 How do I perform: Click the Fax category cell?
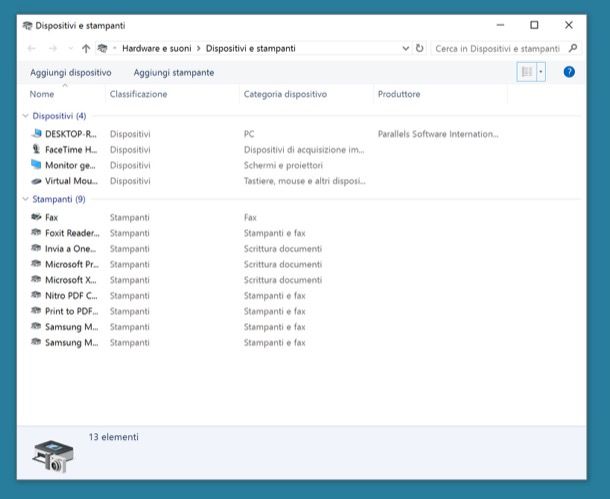tap(250, 217)
